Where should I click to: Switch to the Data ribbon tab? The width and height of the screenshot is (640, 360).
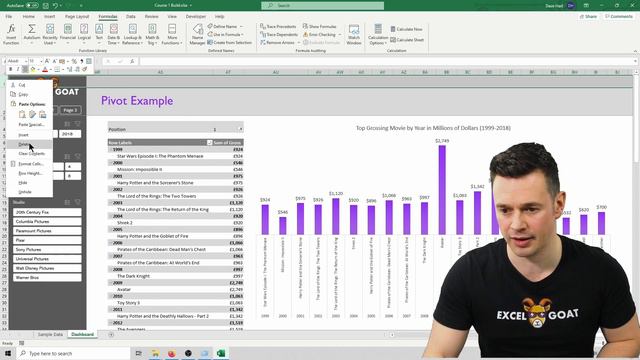(131, 16)
